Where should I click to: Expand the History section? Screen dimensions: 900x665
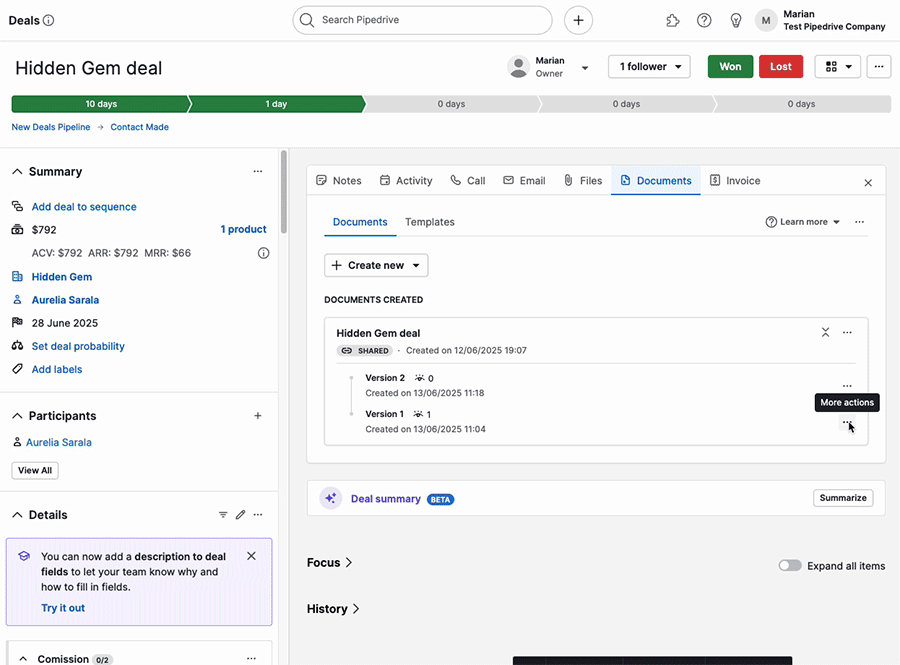333,609
